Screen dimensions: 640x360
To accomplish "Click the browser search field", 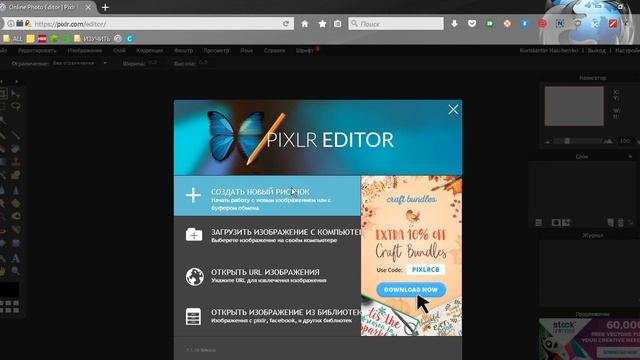I will (x=396, y=24).
